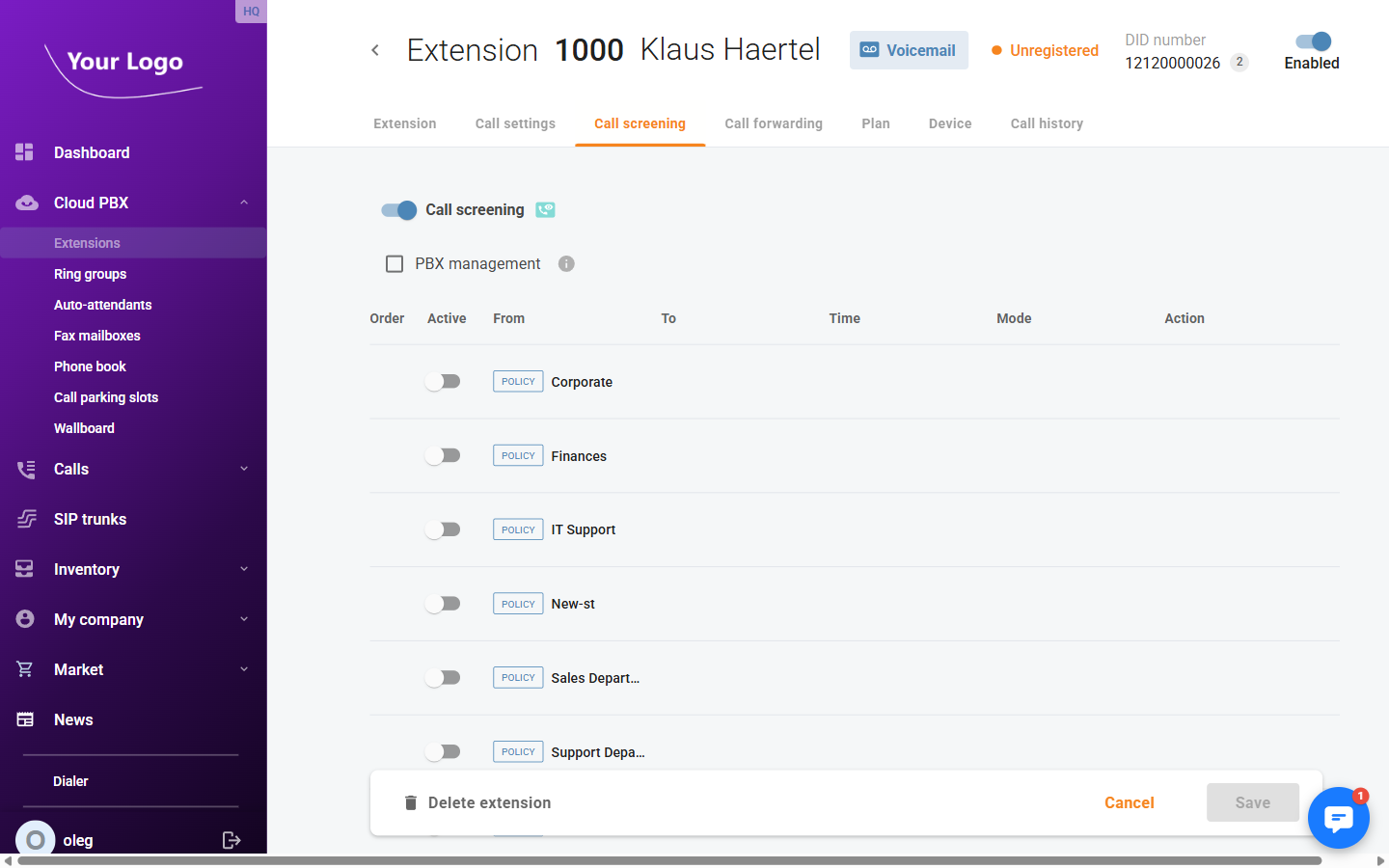Switch to the Call forwarding tab

coord(774,123)
